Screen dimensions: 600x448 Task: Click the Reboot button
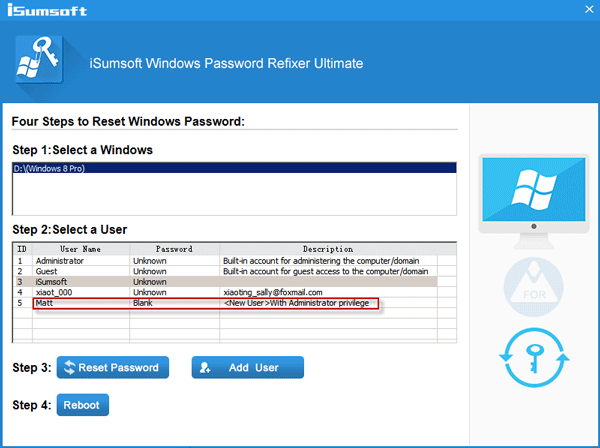tap(83, 405)
